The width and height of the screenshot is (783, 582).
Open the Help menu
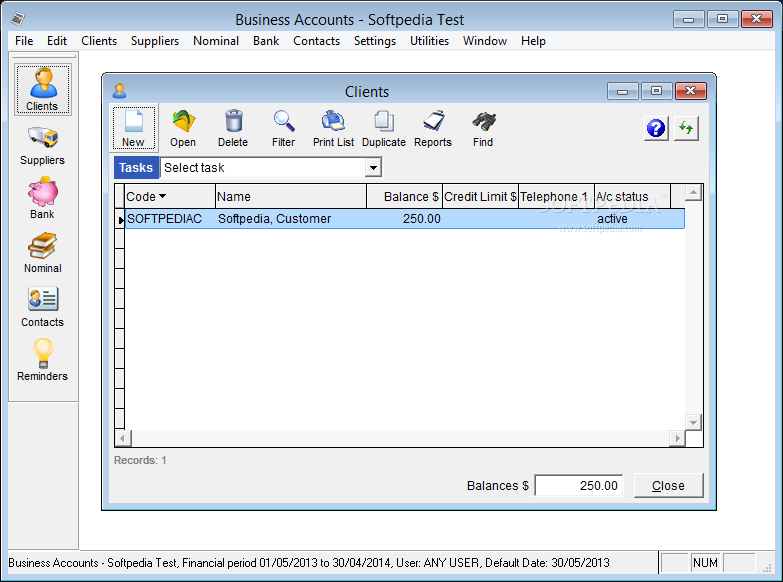(x=533, y=41)
